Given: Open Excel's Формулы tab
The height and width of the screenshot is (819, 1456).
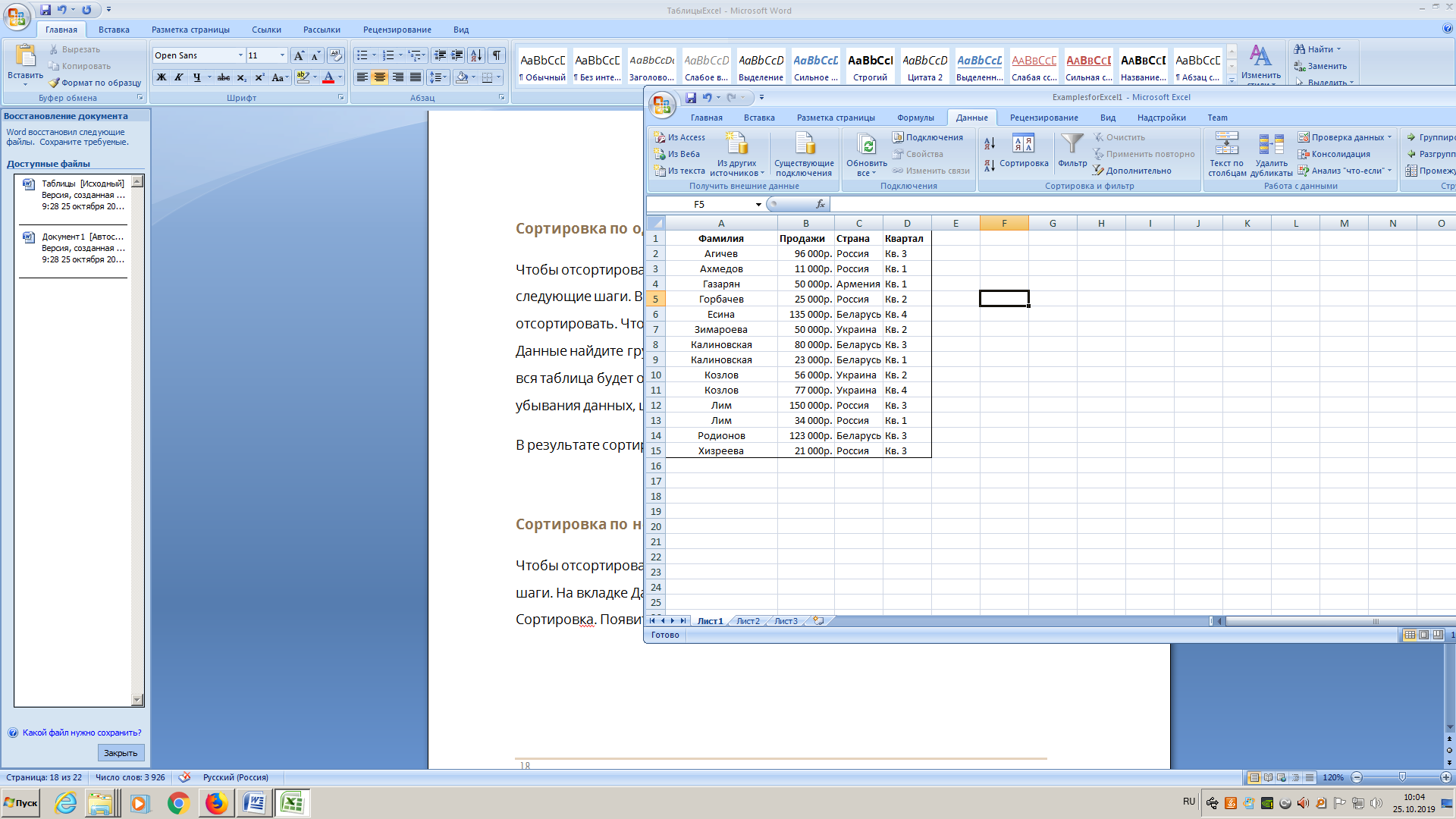Looking at the screenshot, I should [915, 118].
